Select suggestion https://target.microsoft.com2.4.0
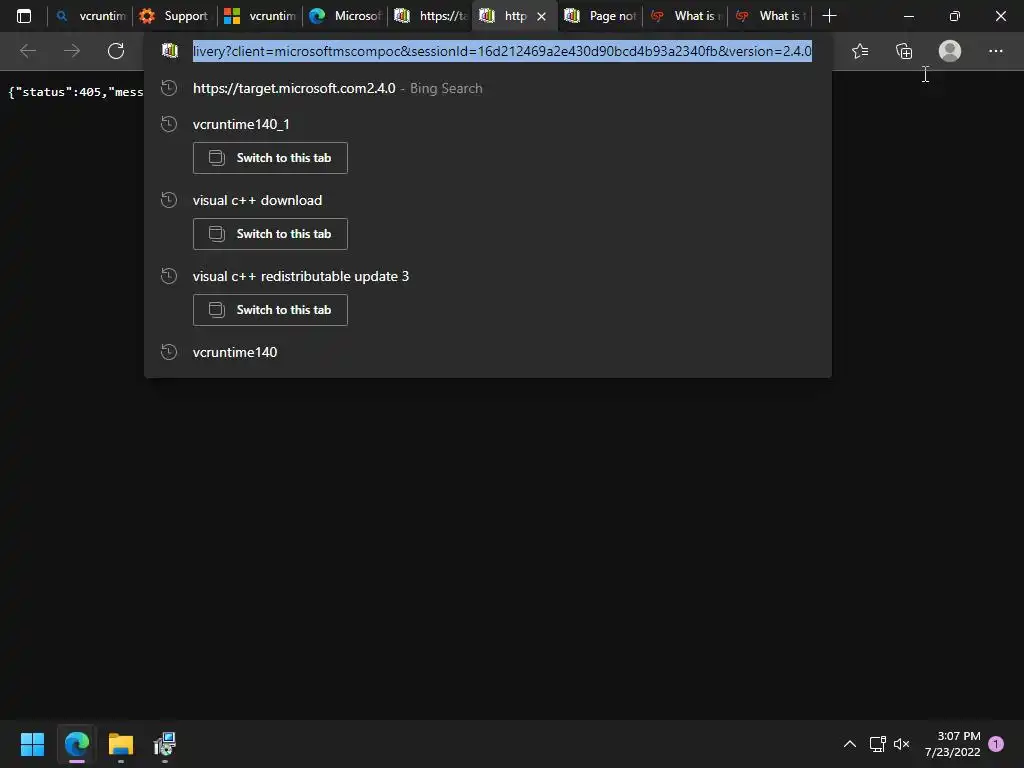 488,88
